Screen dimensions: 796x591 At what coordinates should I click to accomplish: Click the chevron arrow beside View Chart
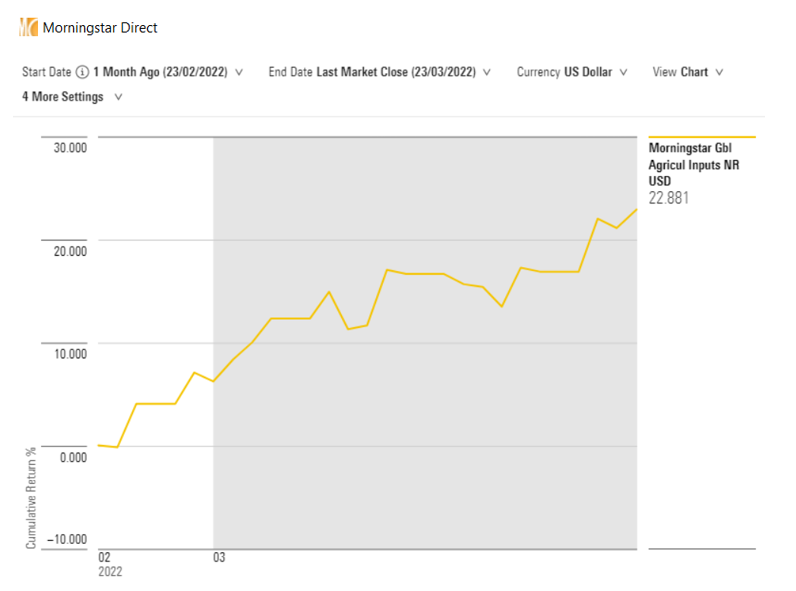(719, 72)
